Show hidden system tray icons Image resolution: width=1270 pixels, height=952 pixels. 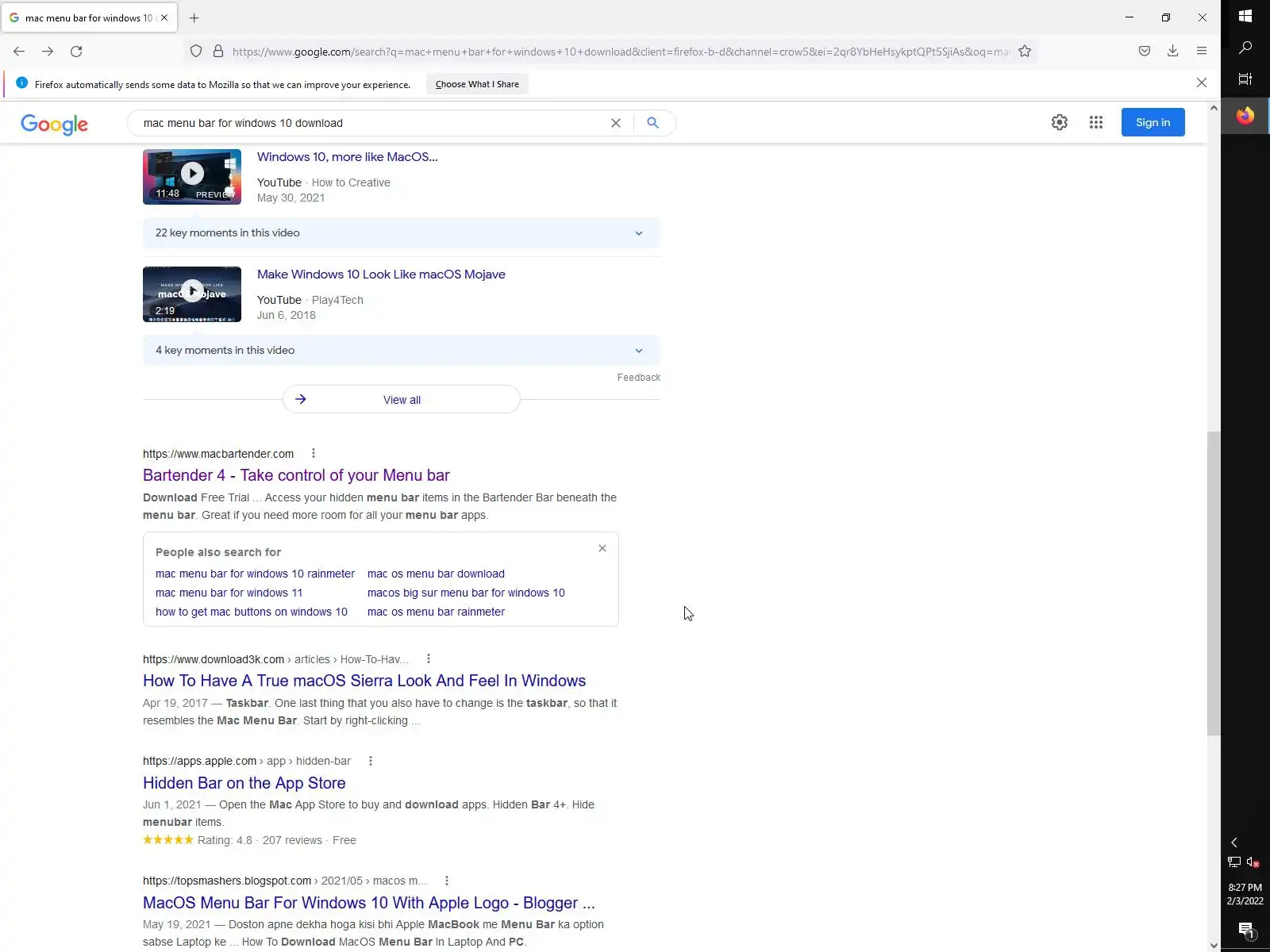(x=1234, y=843)
